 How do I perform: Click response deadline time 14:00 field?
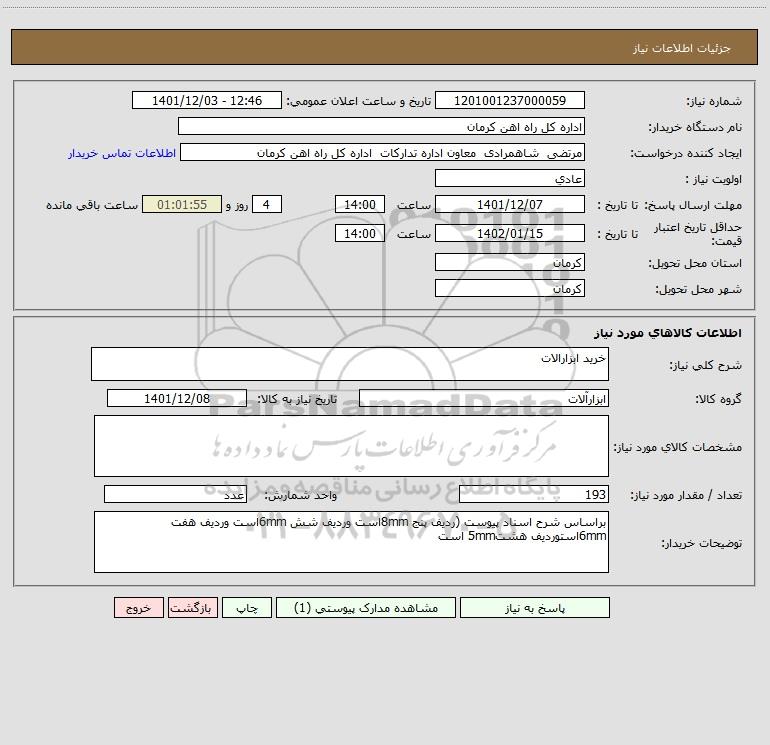pos(359,205)
